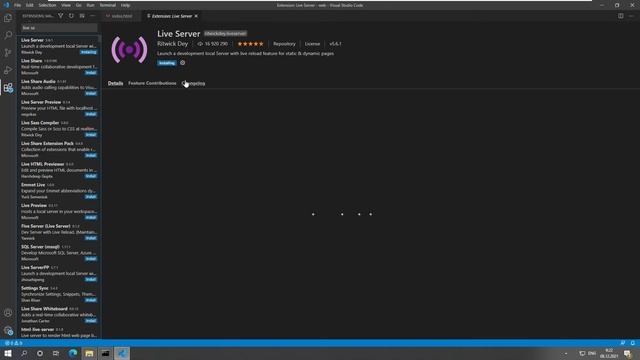Select Live Share Extension Pack entry
This screenshot has width=640, height=360.
click(x=59, y=149)
